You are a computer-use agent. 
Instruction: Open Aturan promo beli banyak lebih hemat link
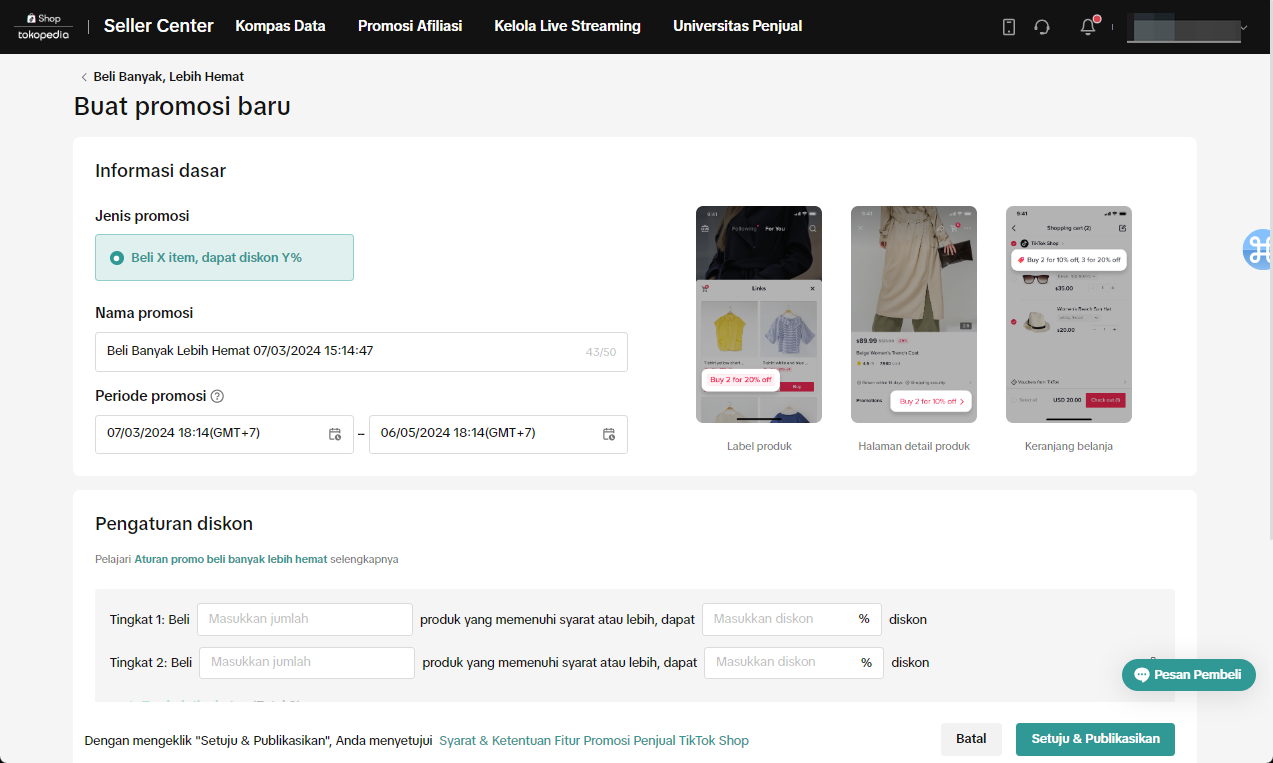tap(230, 559)
